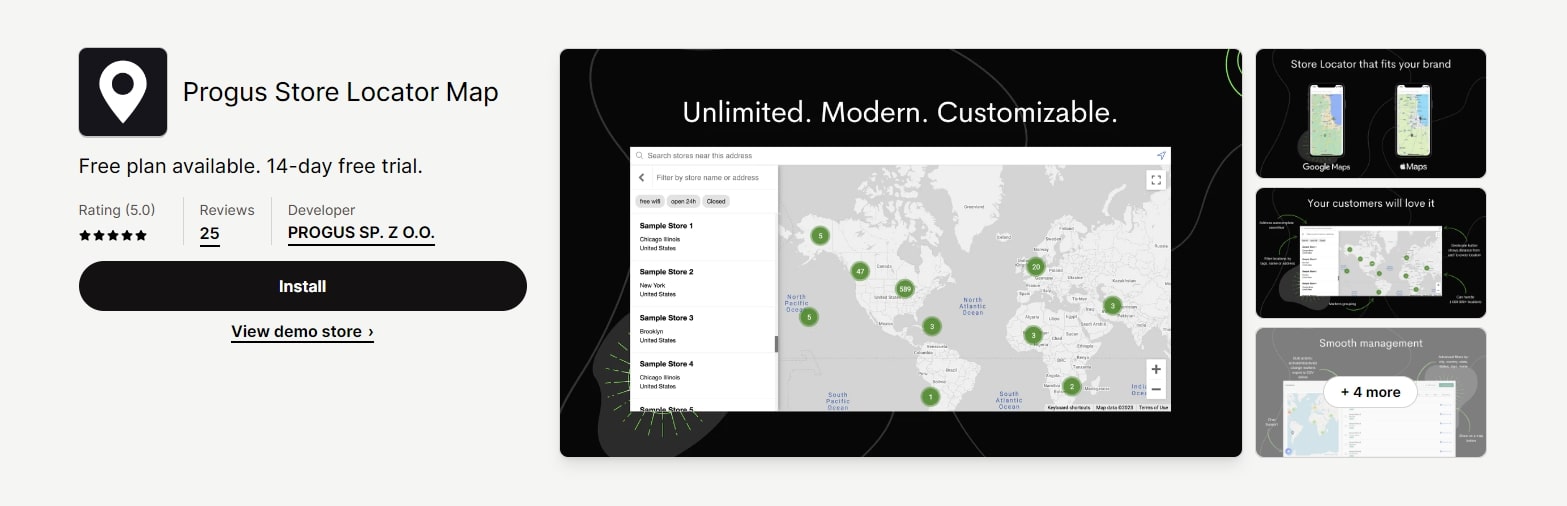Screen dimensions: 1567x506
Task: Click the map fullscreen icon
Action: click(x=1156, y=180)
